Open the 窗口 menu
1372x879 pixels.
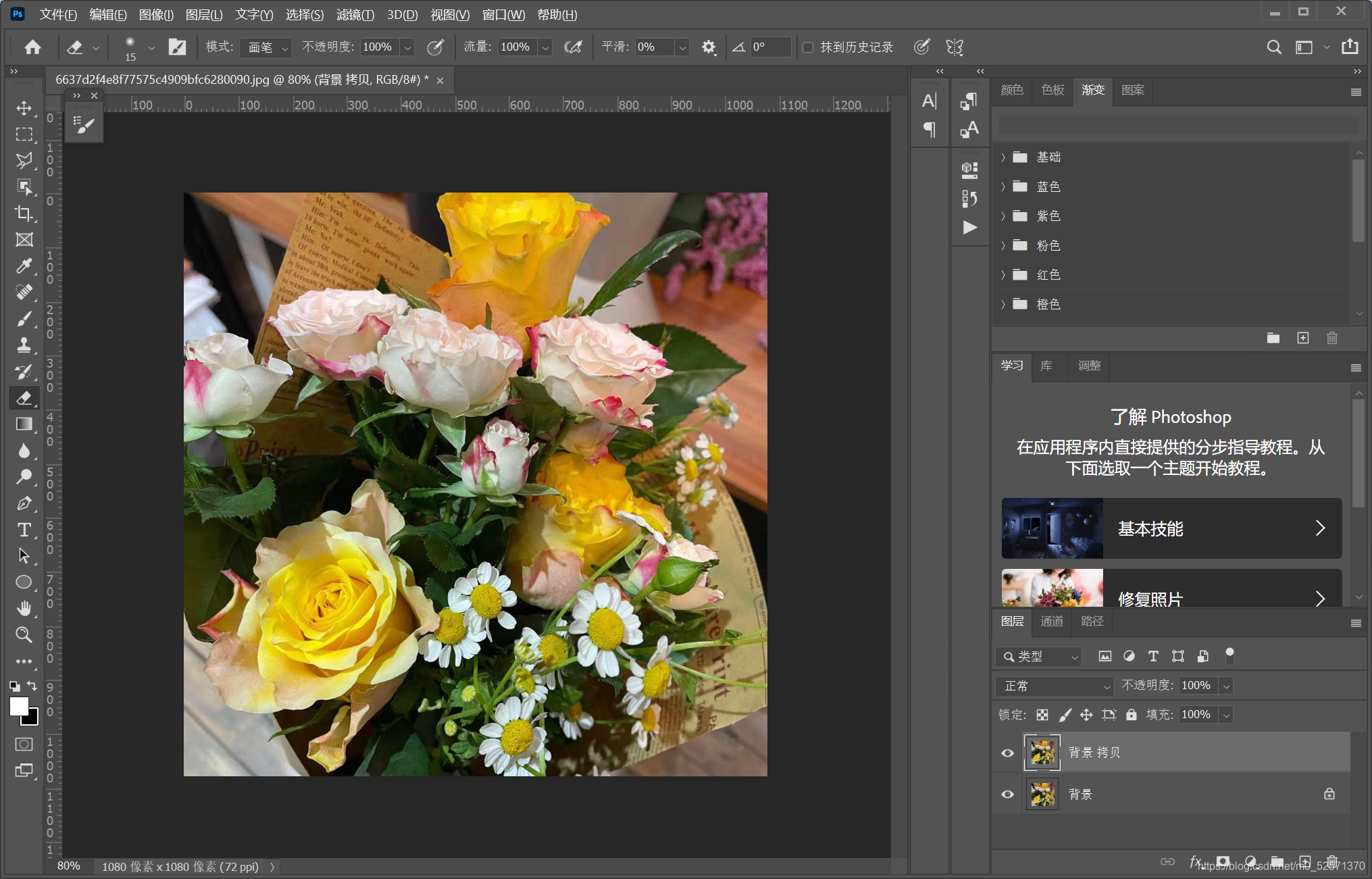(503, 14)
